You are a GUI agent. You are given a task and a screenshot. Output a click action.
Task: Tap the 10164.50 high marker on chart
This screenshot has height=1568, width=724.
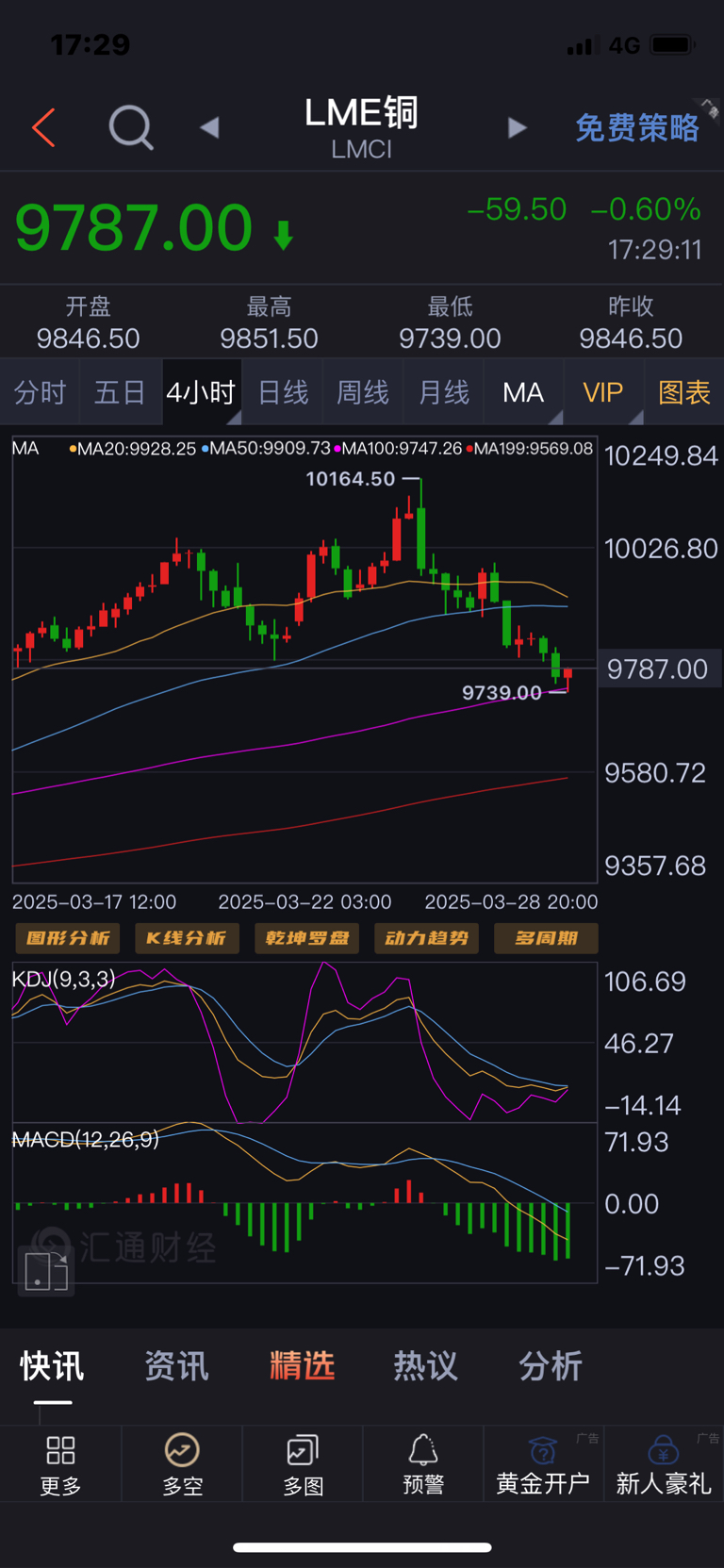click(351, 479)
